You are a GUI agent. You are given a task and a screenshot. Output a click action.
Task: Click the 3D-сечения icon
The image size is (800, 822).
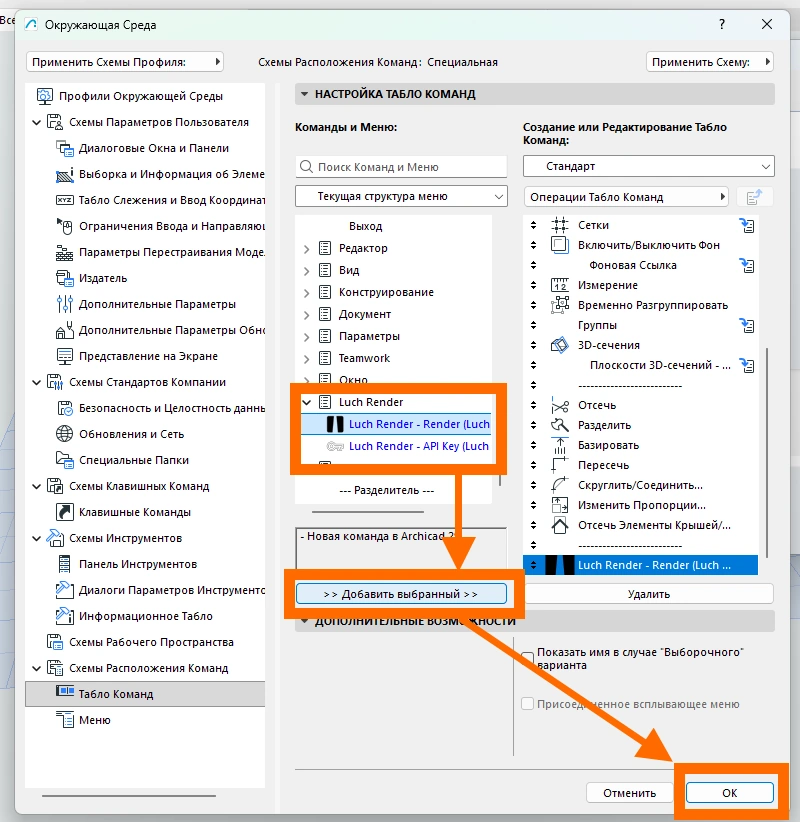click(x=559, y=345)
